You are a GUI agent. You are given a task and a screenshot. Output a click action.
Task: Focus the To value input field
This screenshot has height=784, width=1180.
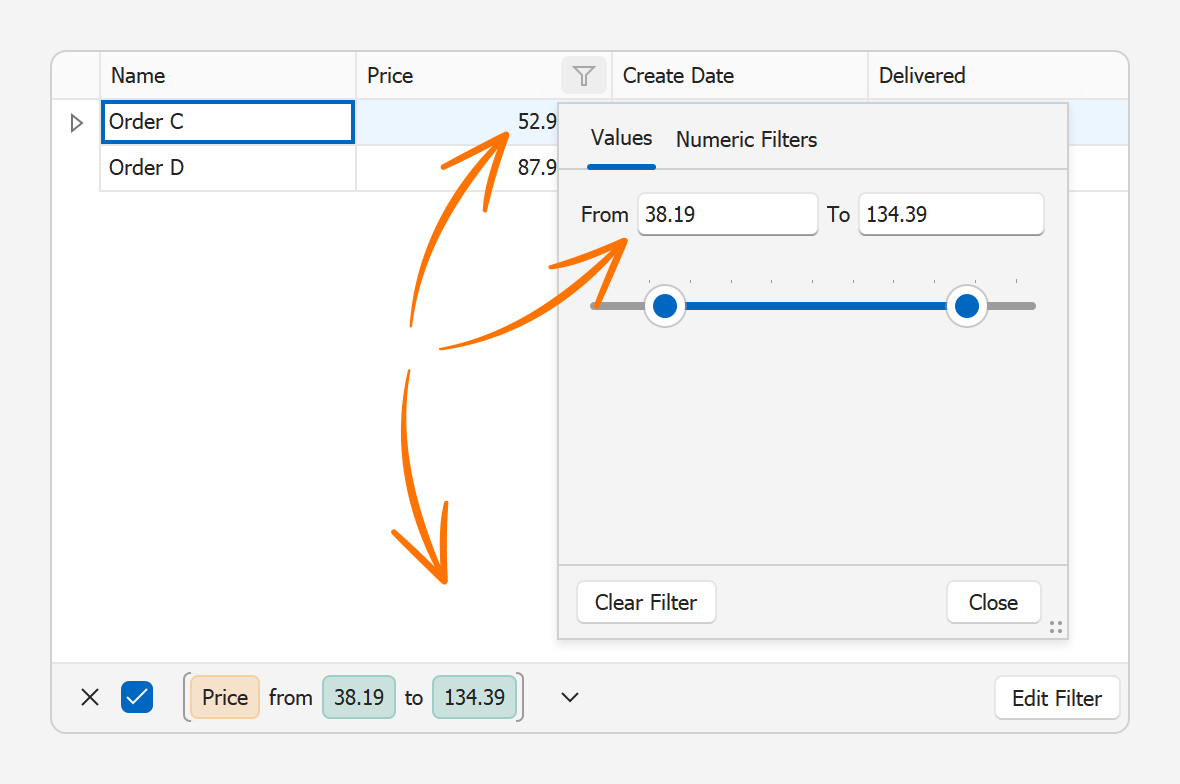tap(950, 214)
